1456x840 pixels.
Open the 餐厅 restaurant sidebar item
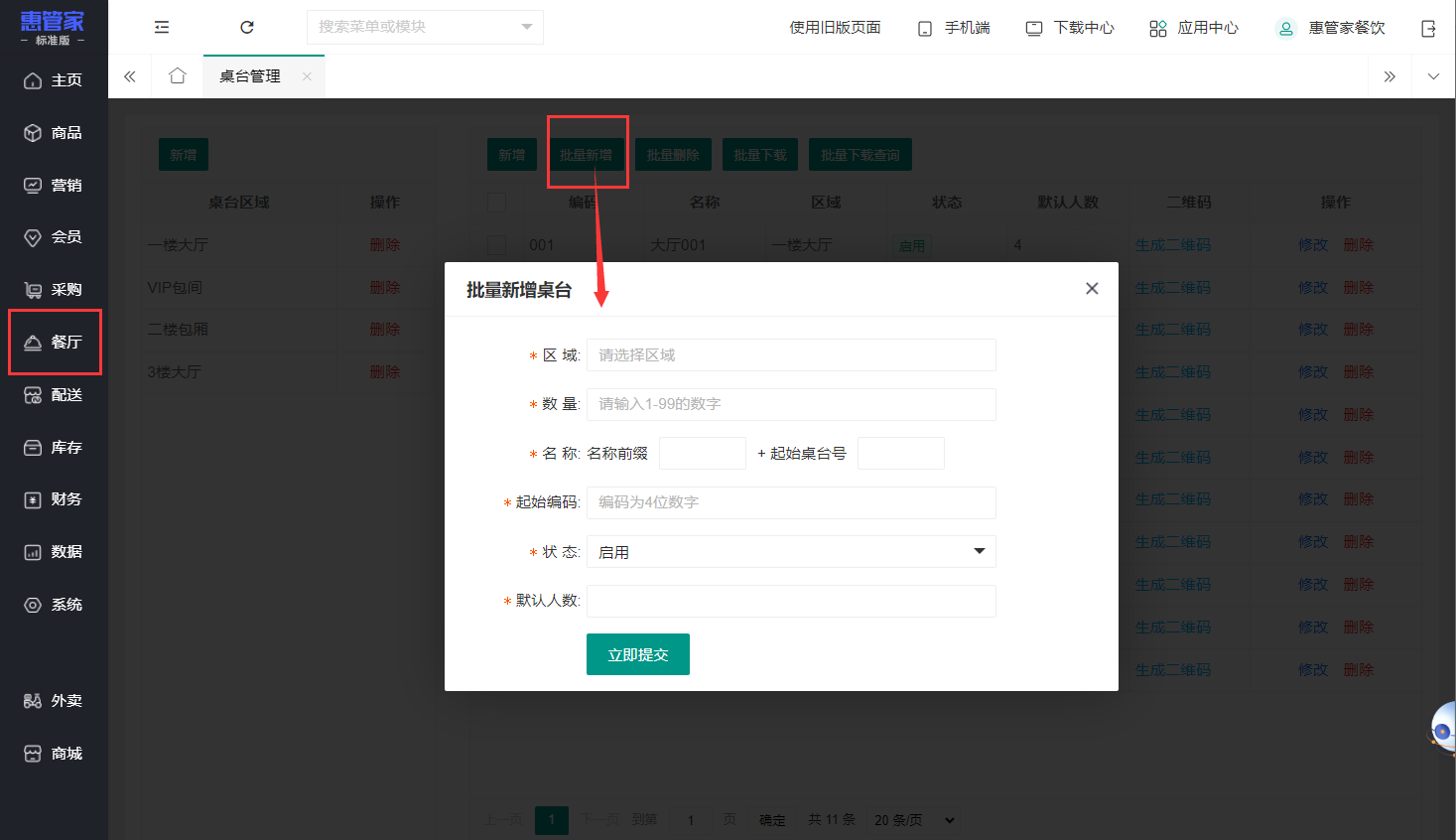(54, 343)
